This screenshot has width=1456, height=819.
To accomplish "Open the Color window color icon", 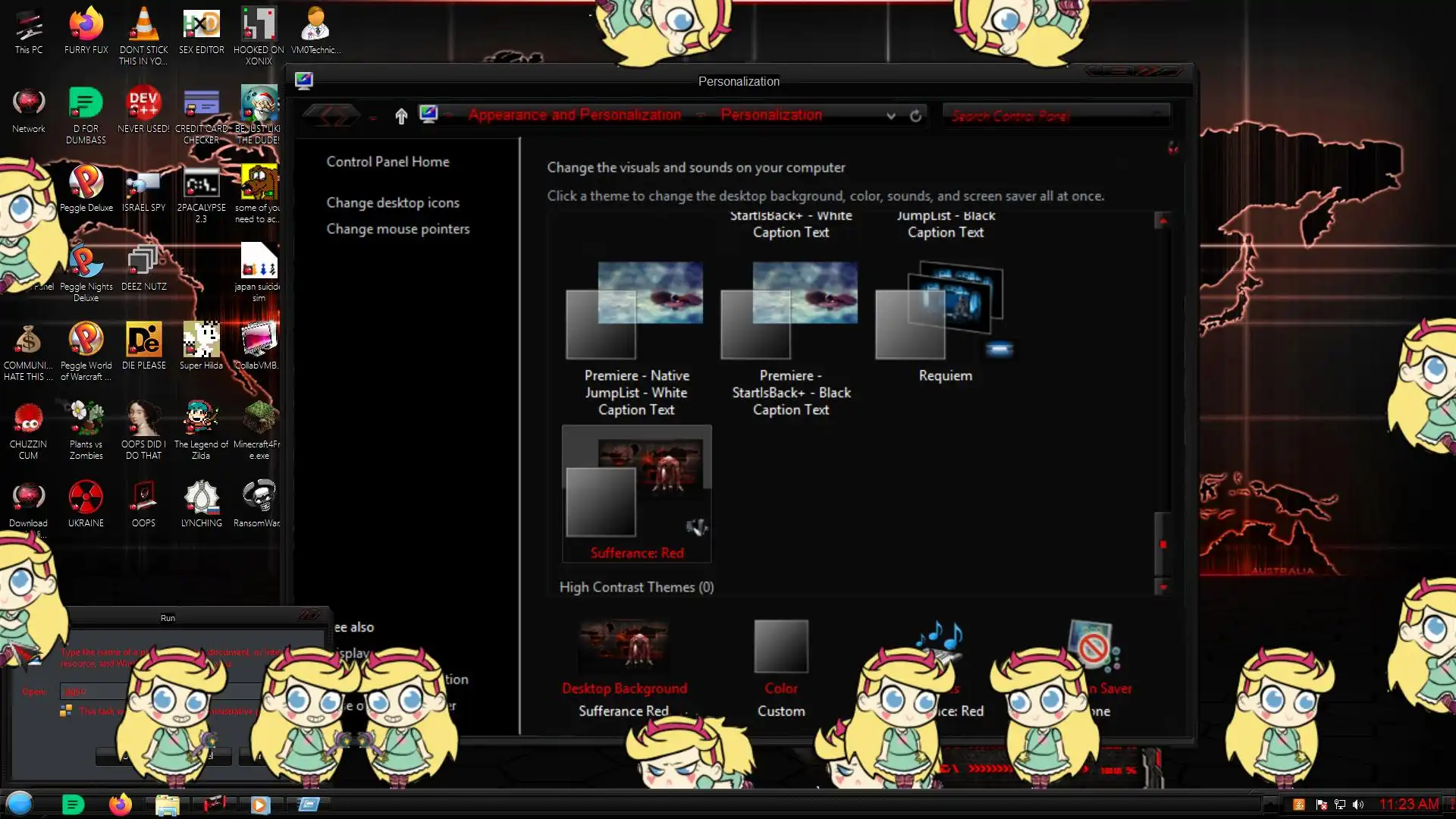I will [x=781, y=647].
